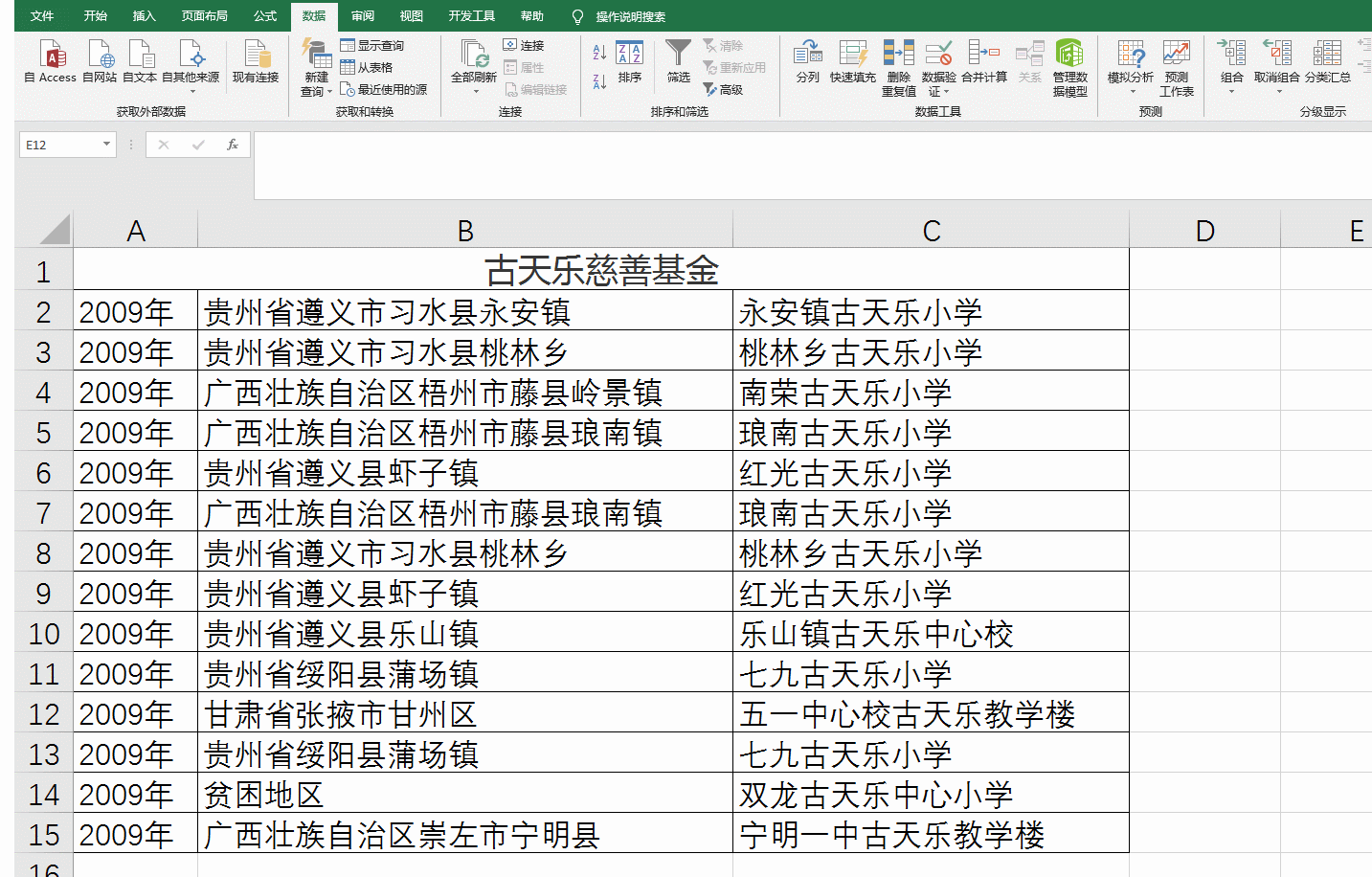
Task: Open the Name Box dropdown arrow
Action: click(x=106, y=145)
